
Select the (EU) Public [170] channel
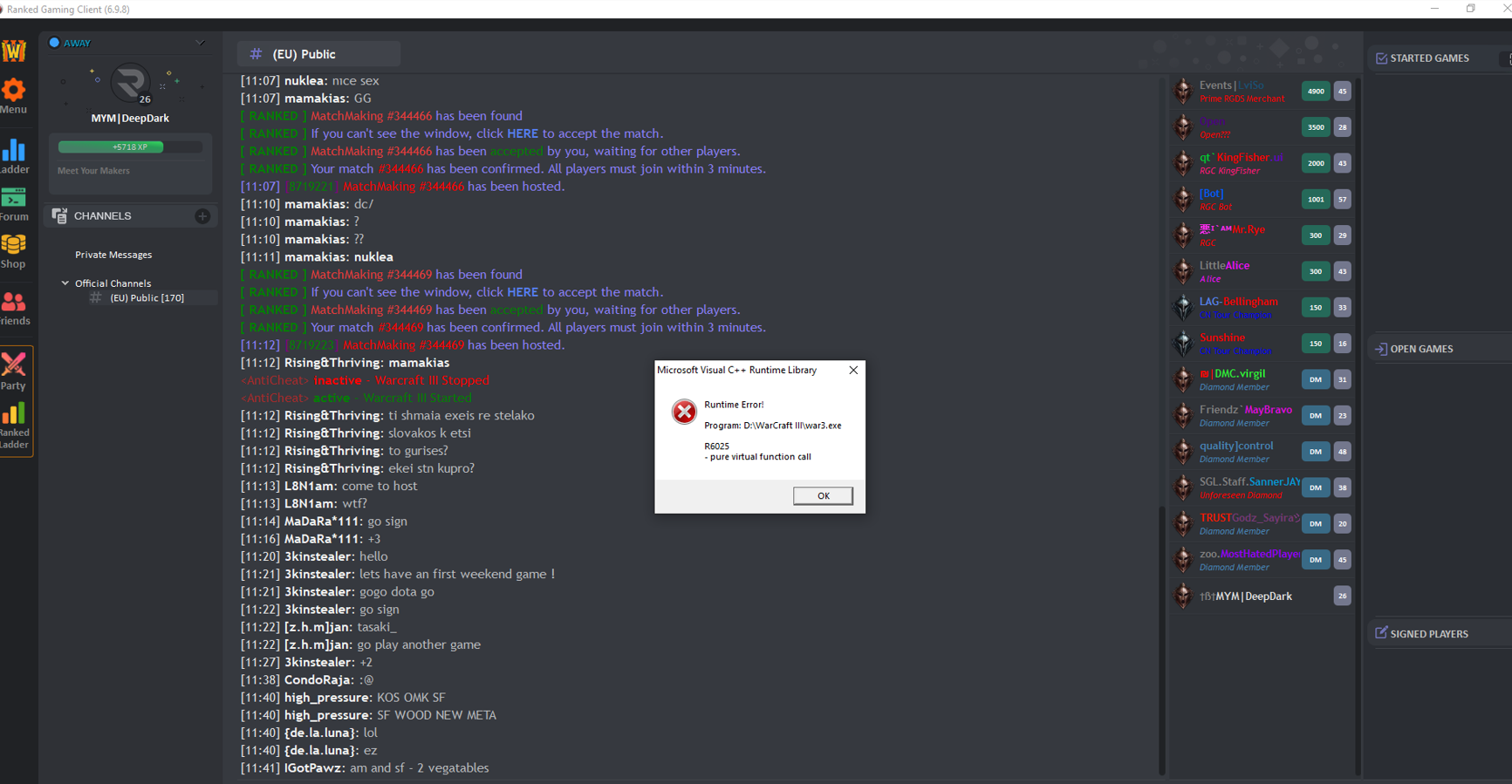point(147,298)
